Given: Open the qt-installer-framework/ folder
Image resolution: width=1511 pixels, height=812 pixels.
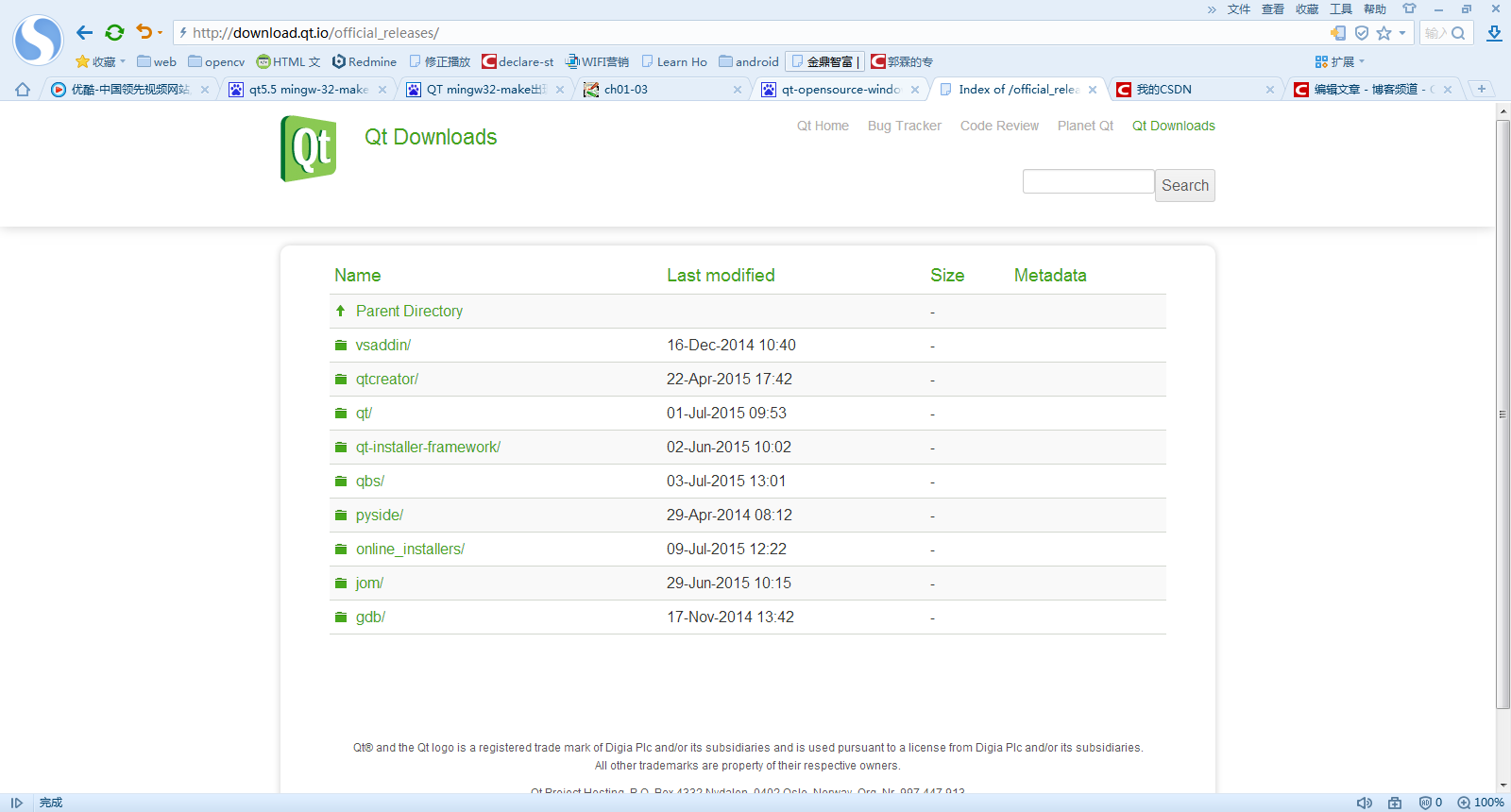Looking at the screenshot, I should [428, 447].
